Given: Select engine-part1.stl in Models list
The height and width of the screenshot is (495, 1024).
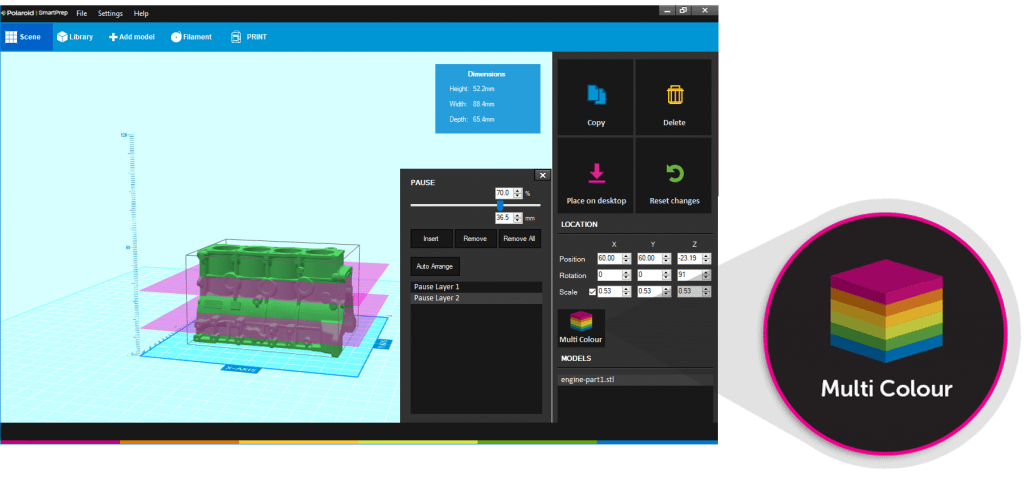Looking at the screenshot, I should (635, 379).
